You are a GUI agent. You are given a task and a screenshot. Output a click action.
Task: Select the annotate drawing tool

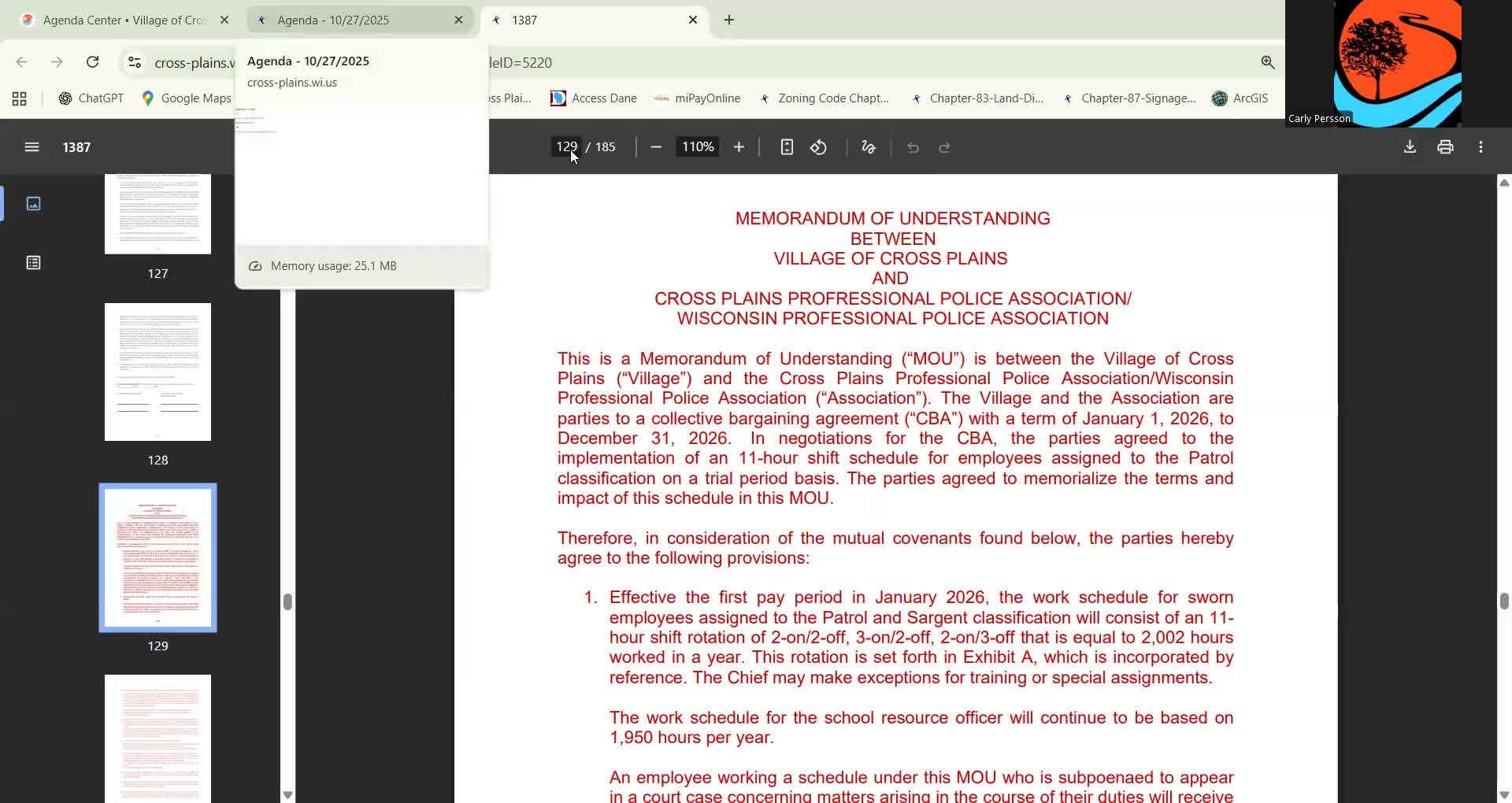[868, 146]
